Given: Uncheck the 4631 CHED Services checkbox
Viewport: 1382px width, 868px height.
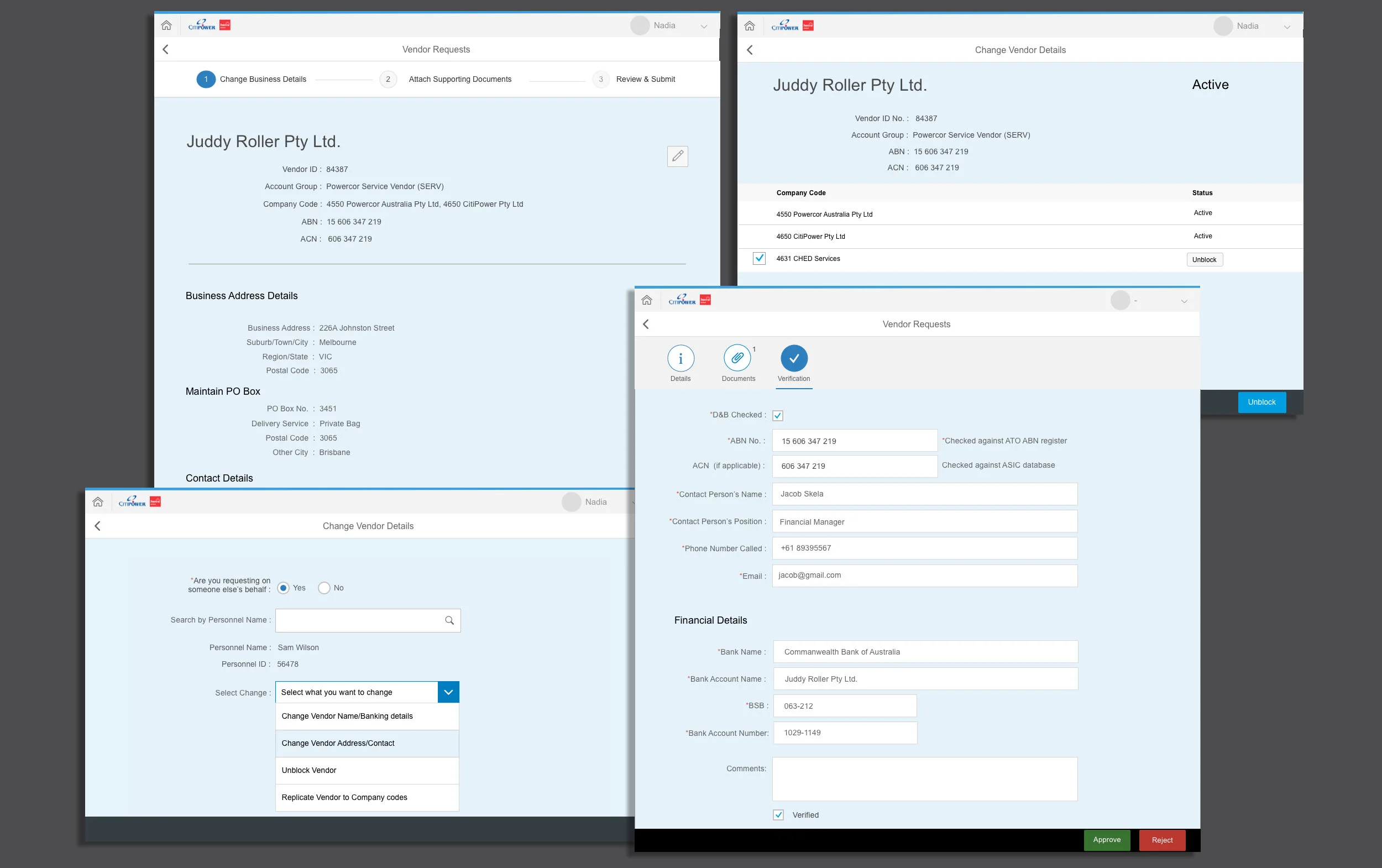Looking at the screenshot, I should coord(759,258).
